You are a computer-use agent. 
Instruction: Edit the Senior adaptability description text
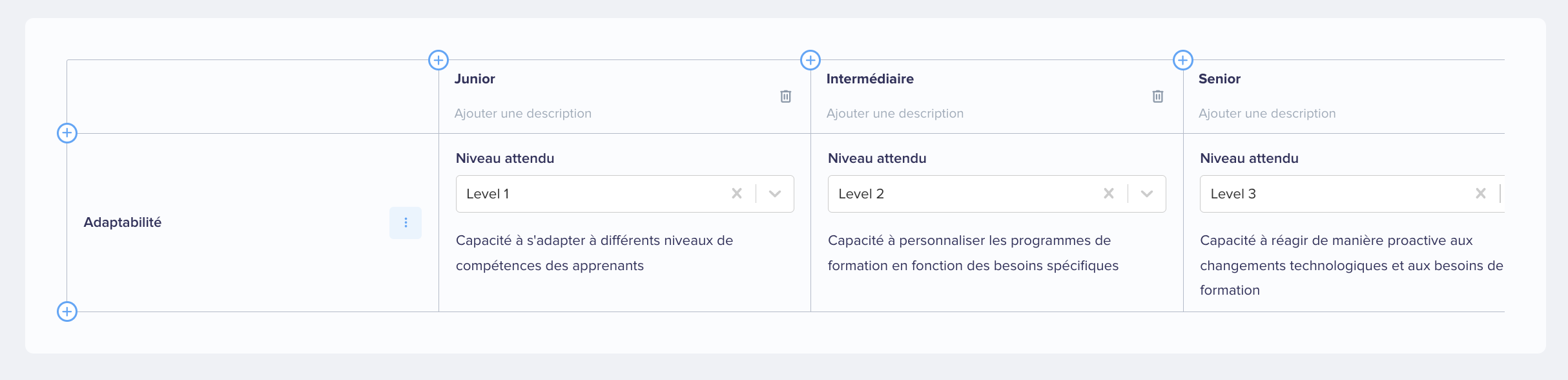coord(1352,265)
